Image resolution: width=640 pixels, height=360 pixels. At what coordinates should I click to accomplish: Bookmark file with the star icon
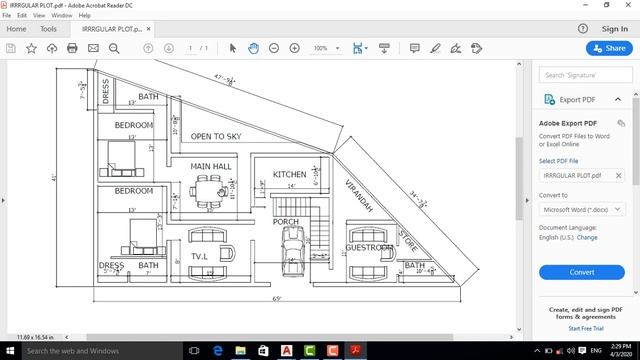click(31, 49)
